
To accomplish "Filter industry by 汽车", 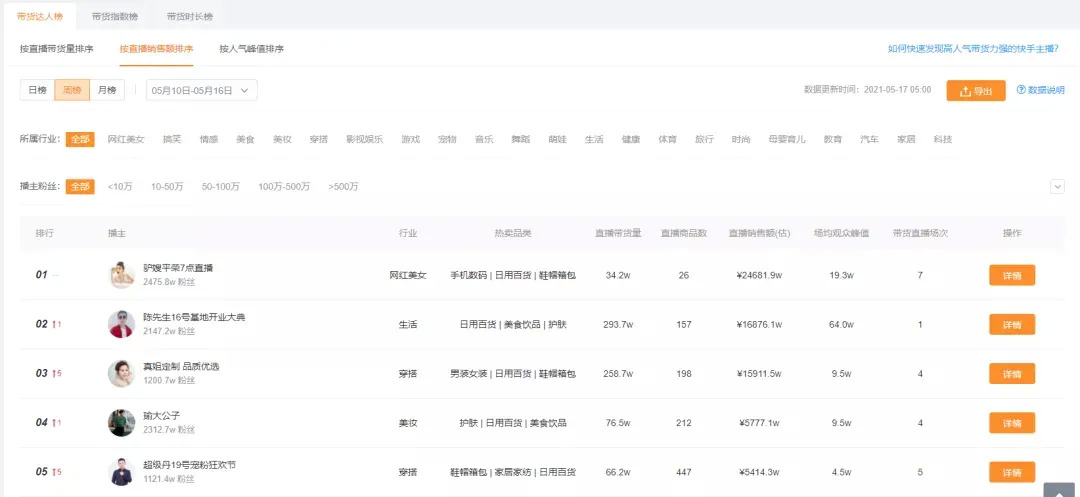I will pos(869,139).
